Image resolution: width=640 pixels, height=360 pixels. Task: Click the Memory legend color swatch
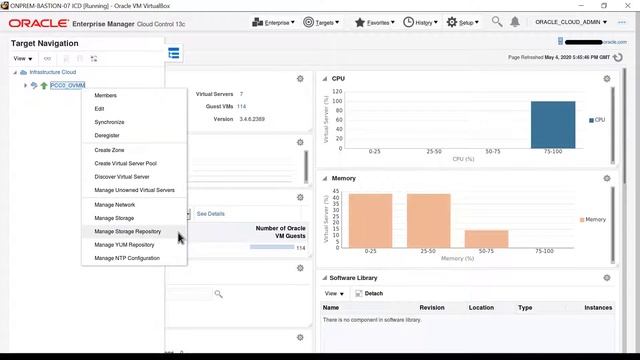582,220
